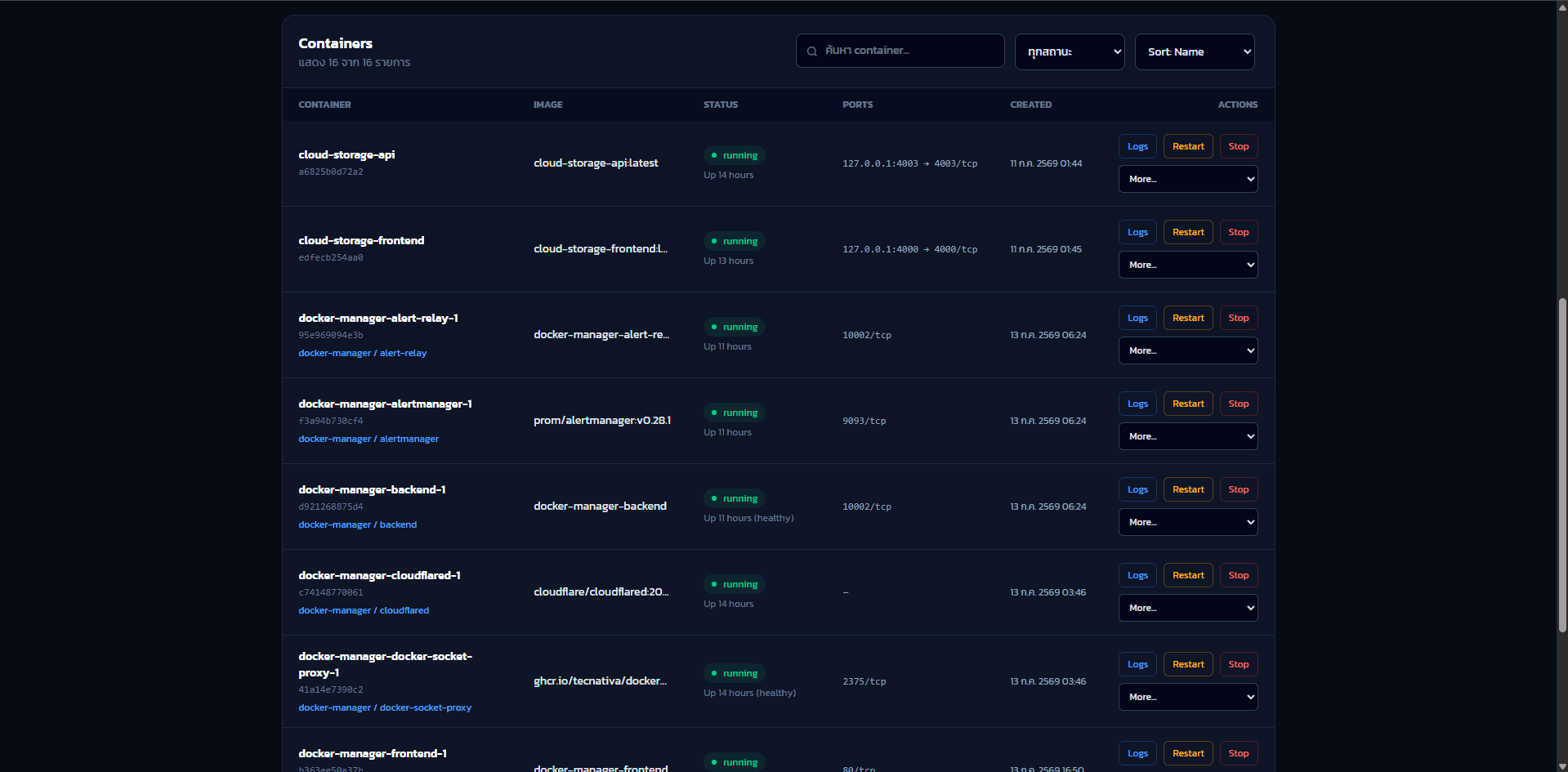Open the Sort: Name dropdown
Image resolution: width=1568 pixels, height=772 pixels.
(x=1195, y=51)
